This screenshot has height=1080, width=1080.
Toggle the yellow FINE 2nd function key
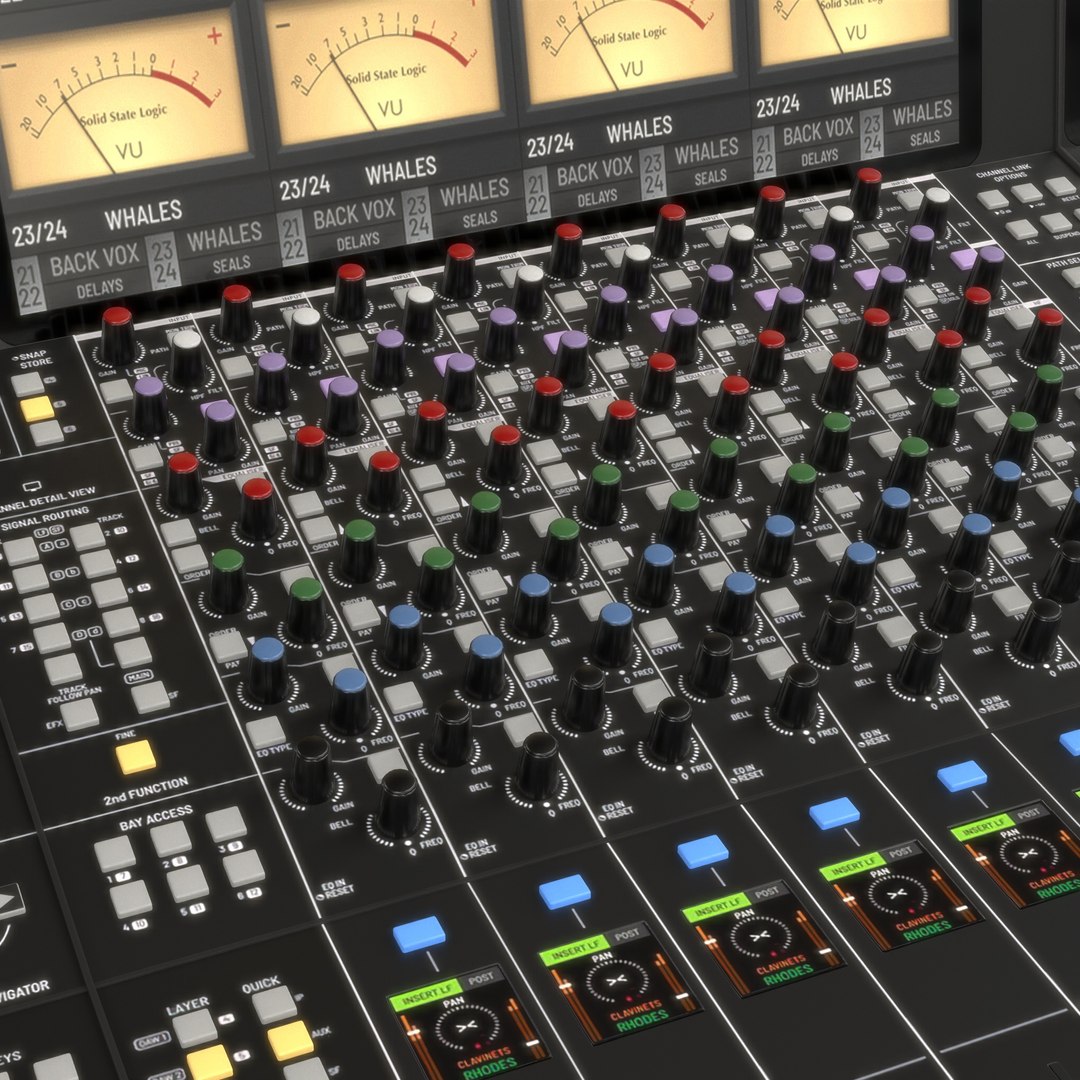tap(136, 757)
